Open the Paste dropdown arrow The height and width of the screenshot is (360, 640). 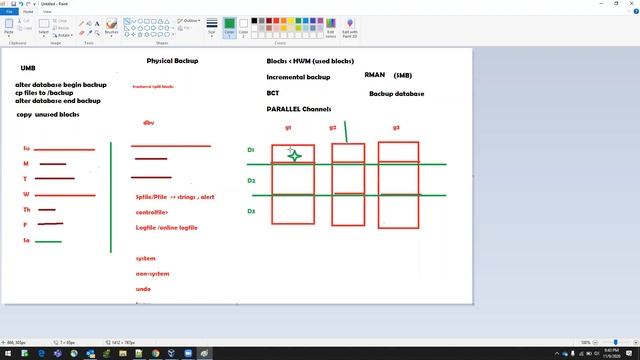tap(9, 36)
